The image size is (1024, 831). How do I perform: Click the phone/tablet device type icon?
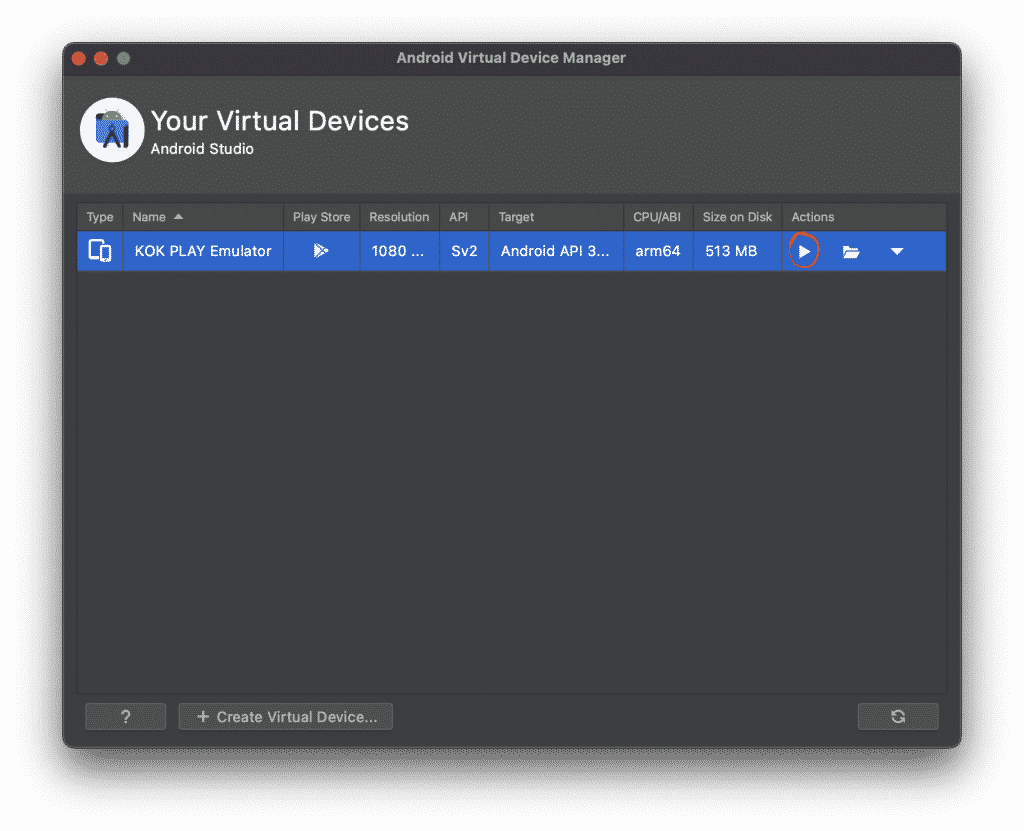pyautogui.click(x=100, y=251)
